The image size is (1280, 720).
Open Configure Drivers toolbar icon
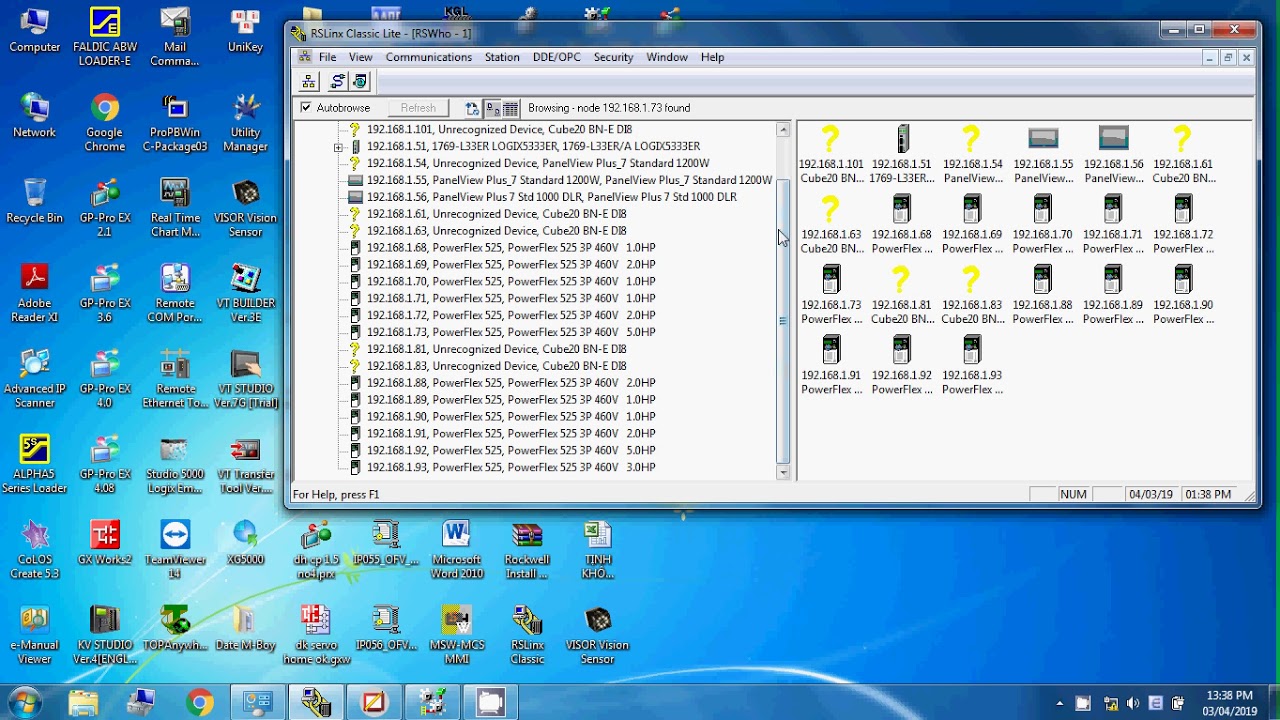(337, 82)
